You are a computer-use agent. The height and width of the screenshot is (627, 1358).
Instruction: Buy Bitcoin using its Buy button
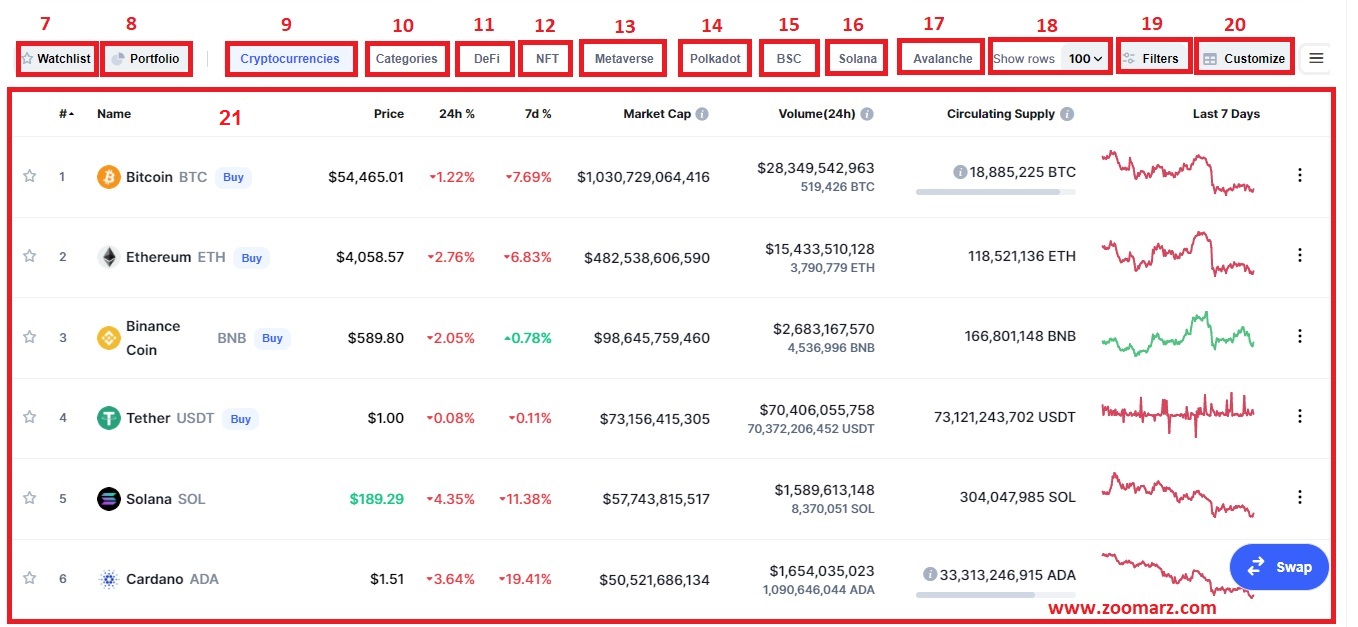233,178
